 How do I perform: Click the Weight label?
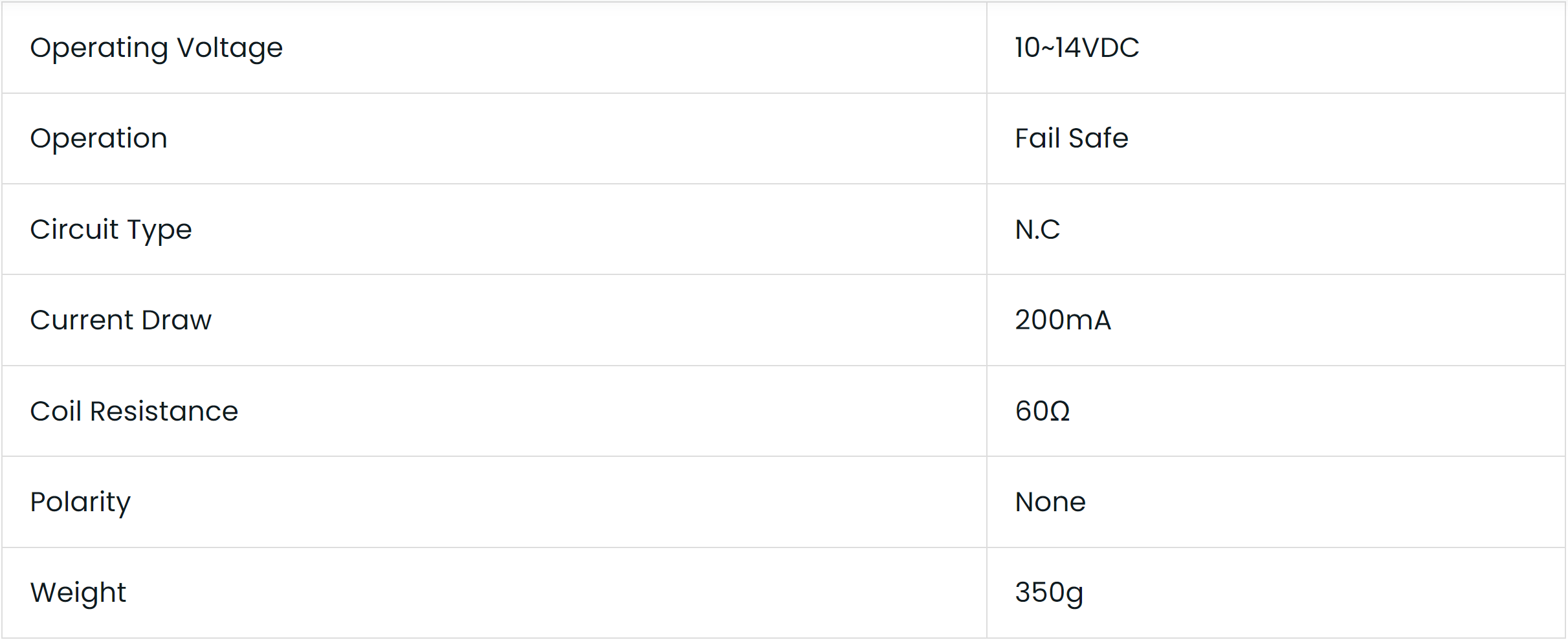coord(78,593)
